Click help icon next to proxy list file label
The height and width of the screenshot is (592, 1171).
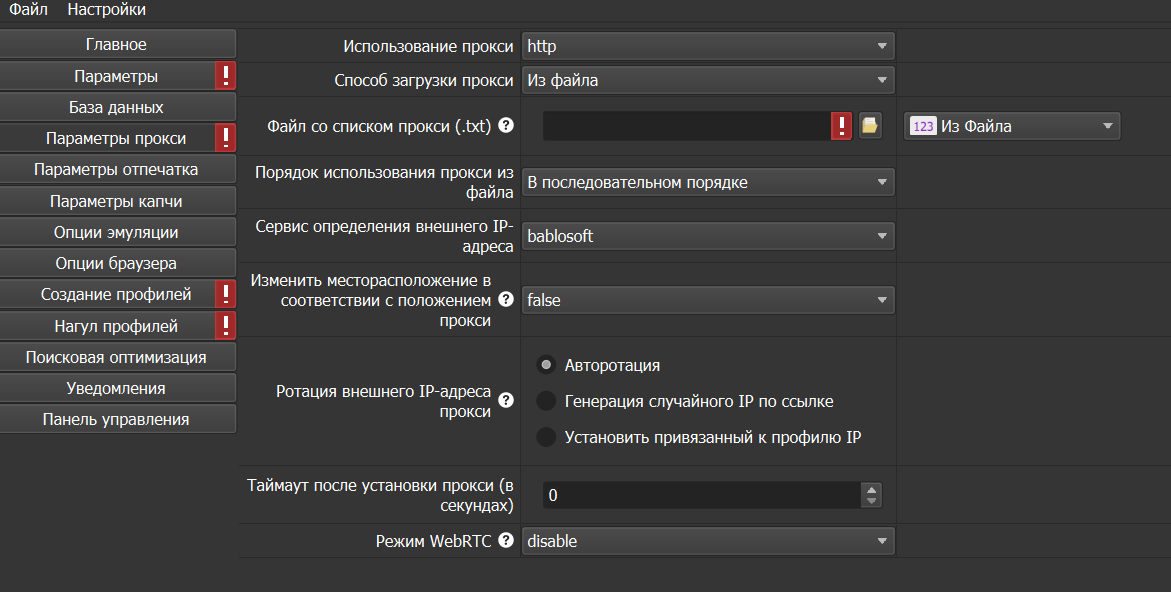click(506, 126)
